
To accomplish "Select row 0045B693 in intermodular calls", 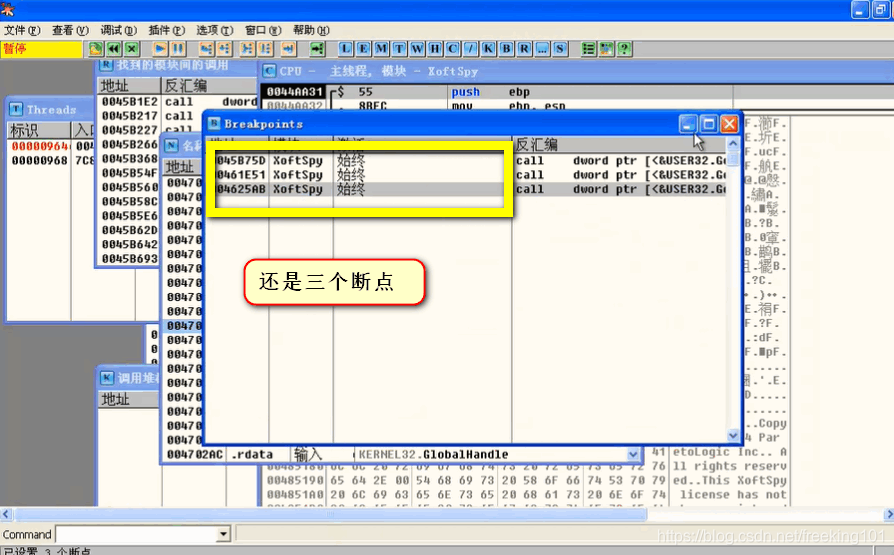I will click(x=129, y=258).
